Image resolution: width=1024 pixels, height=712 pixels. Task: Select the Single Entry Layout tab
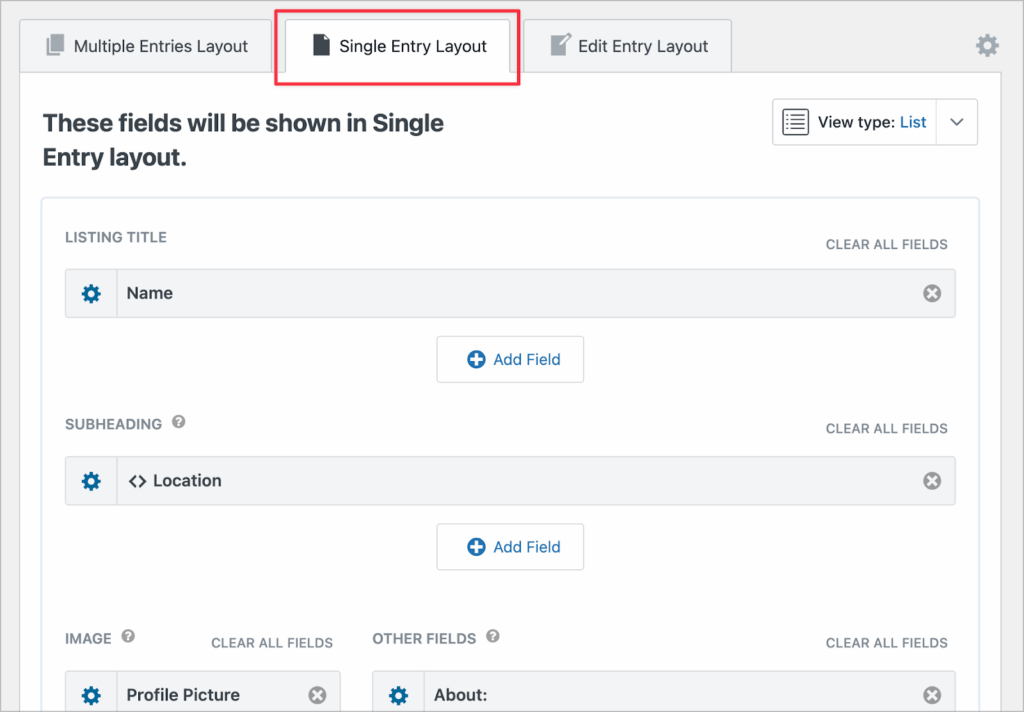coord(398,46)
